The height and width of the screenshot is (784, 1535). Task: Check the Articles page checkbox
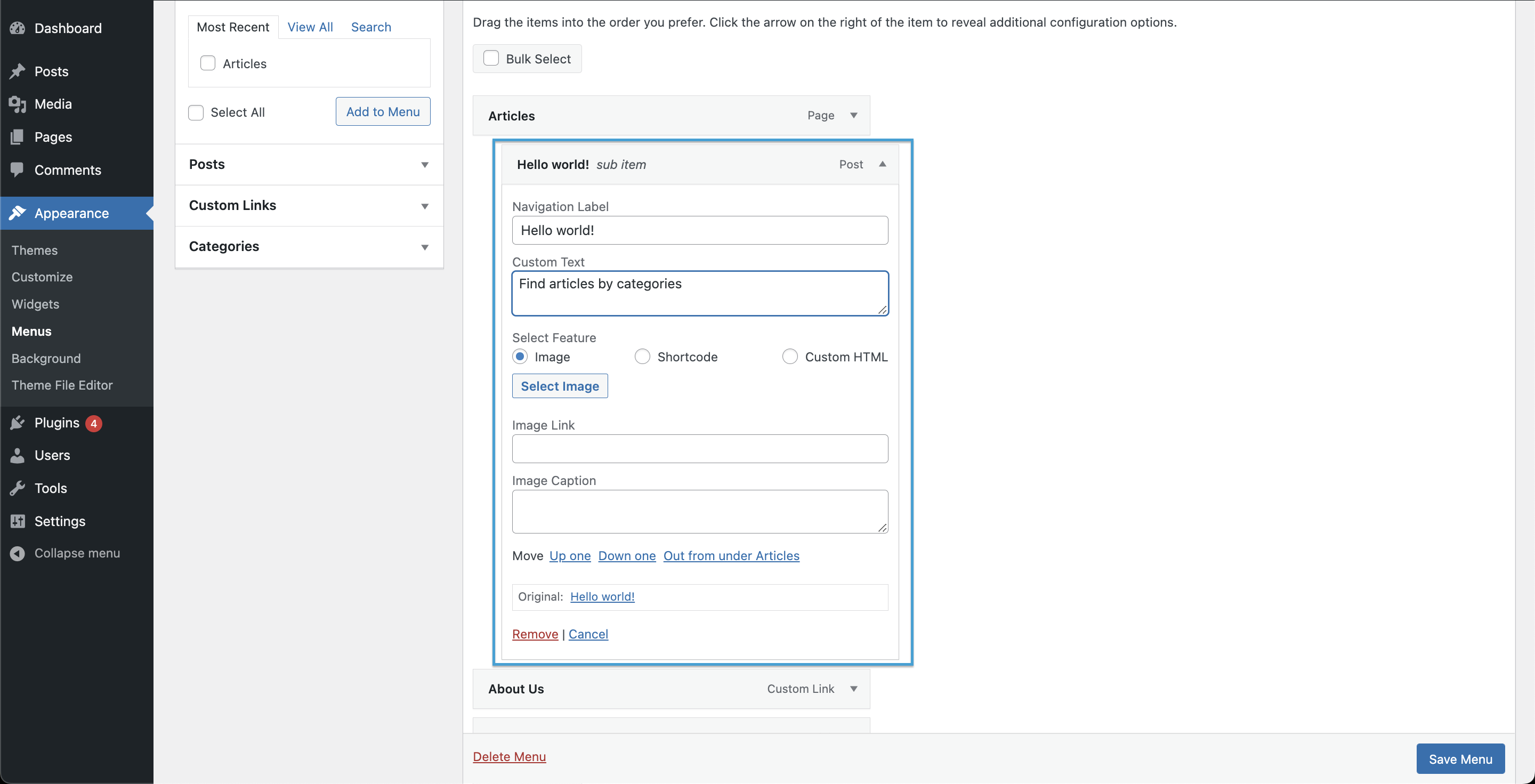tap(207, 63)
